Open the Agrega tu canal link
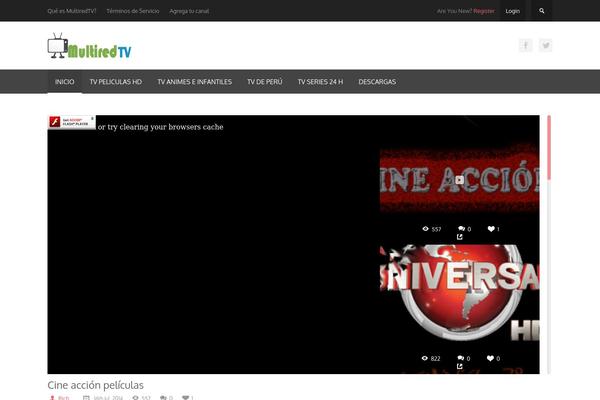The image size is (600, 400). pyautogui.click(x=189, y=11)
